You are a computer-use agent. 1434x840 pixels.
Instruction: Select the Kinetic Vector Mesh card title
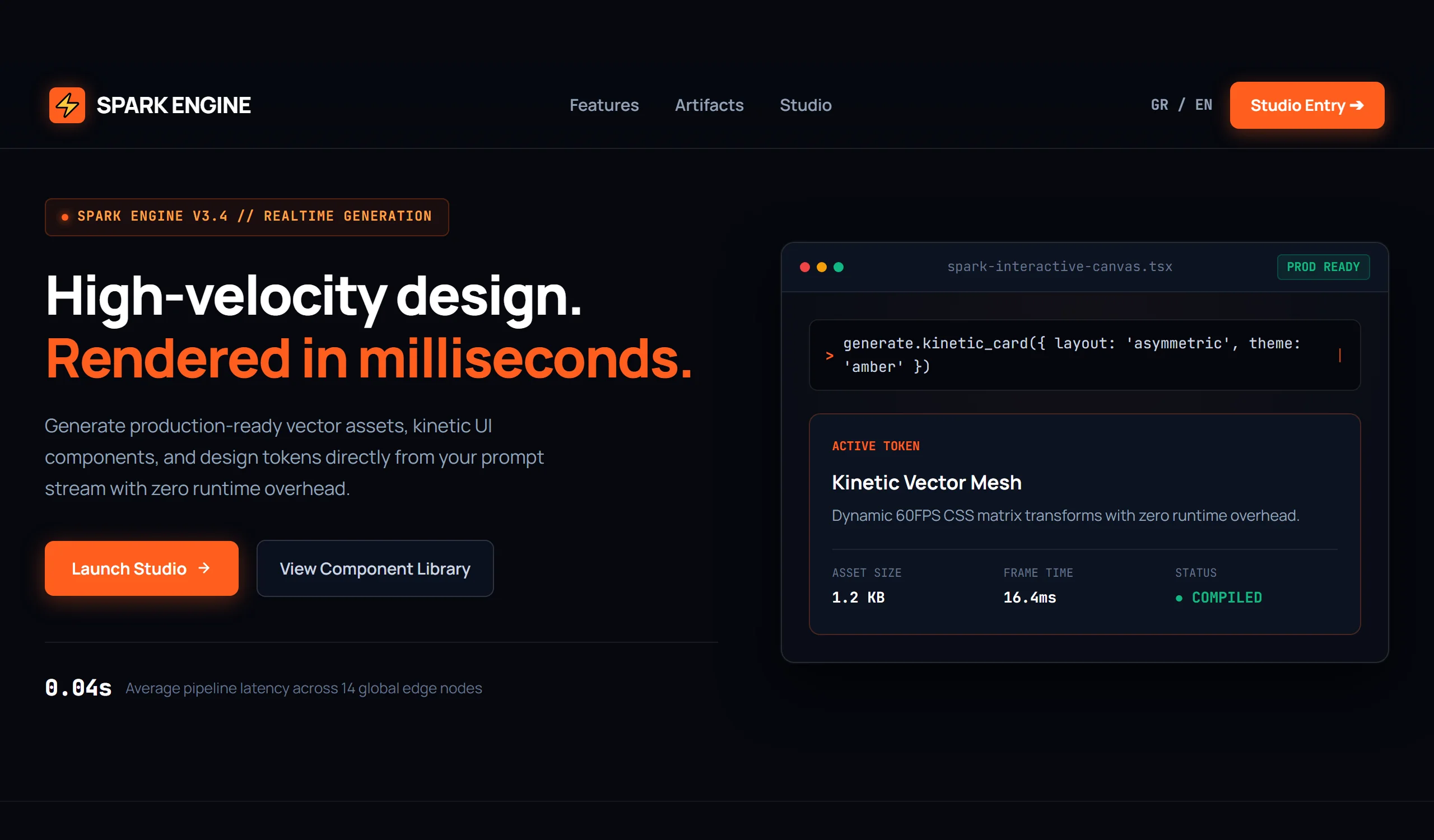pyautogui.click(x=926, y=482)
